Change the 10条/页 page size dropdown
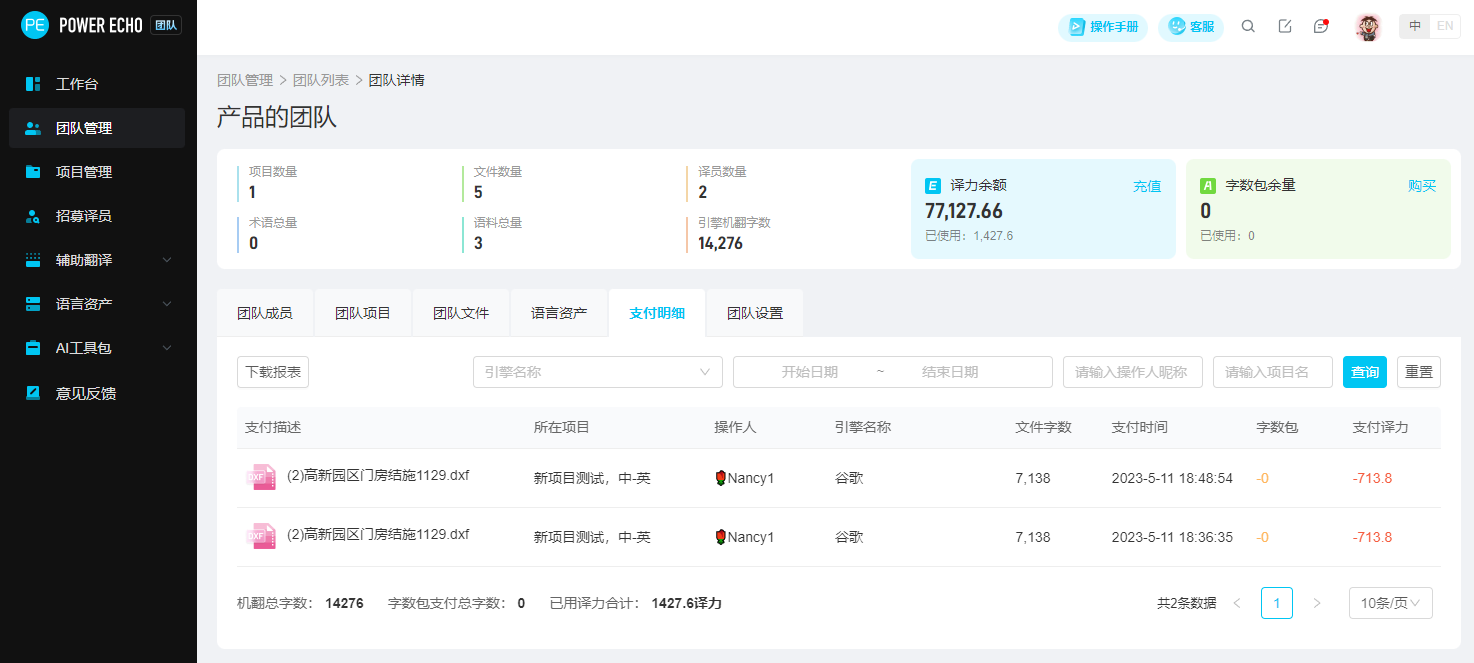This screenshot has height=663, width=1474. (x=1390, y=602)
